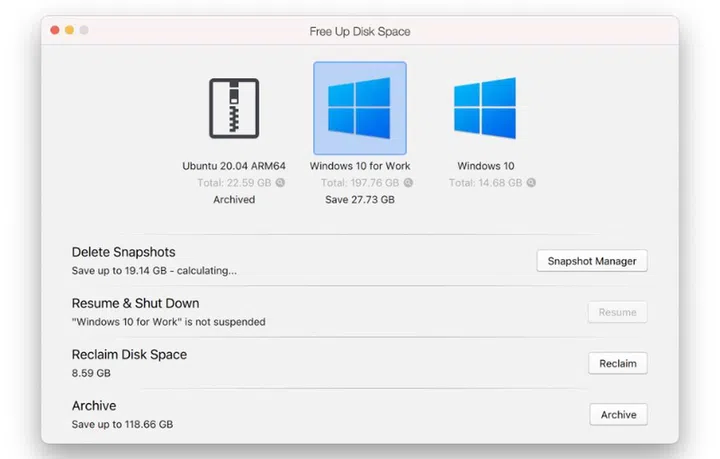This screenshot has width=720, height=459.
Task: Click the "Free Up Disk Space" window title
Action: [x=360, y=32]
